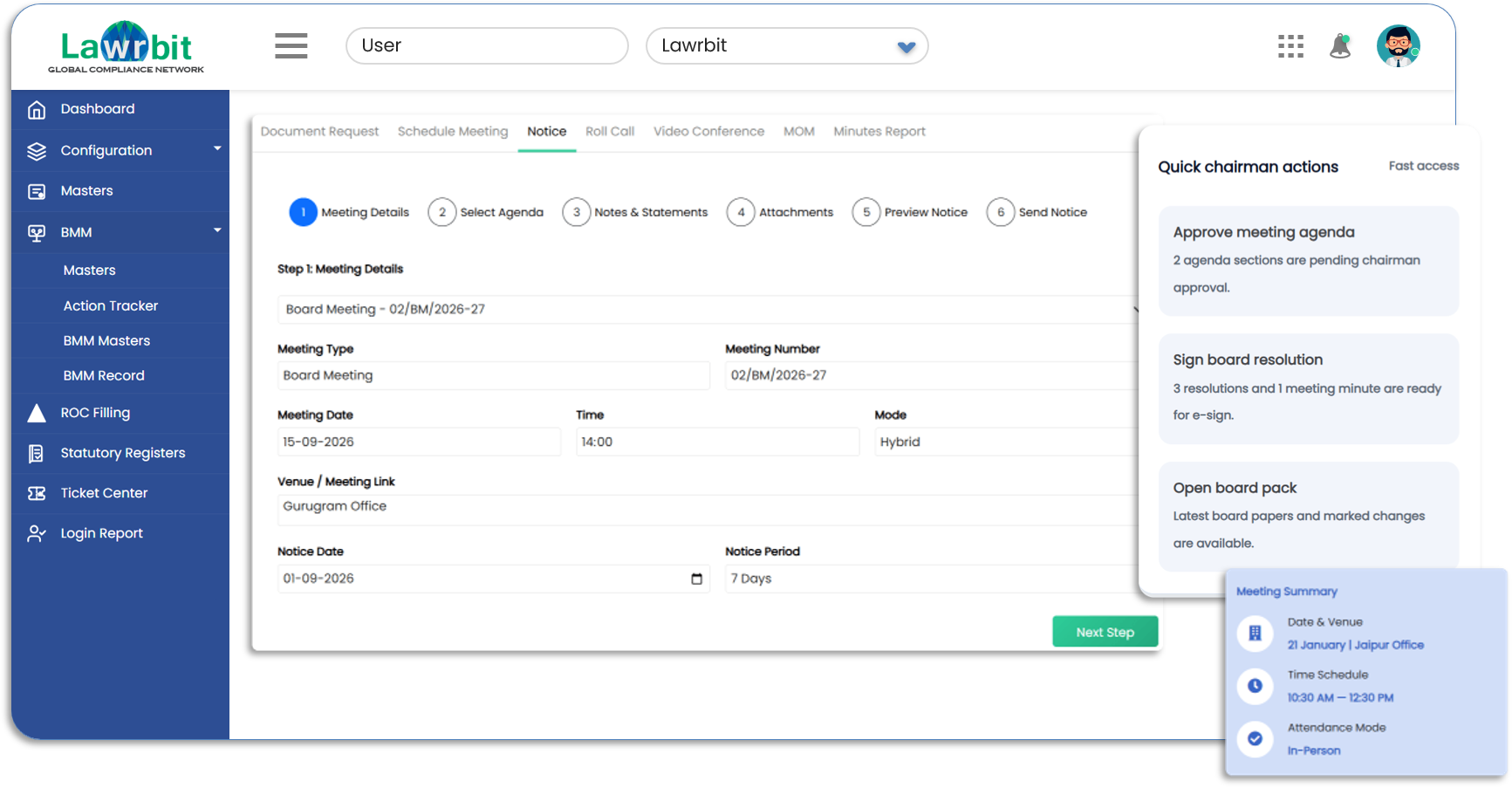
Task: Open Ticket Center in sidebar
Action: 120,494
